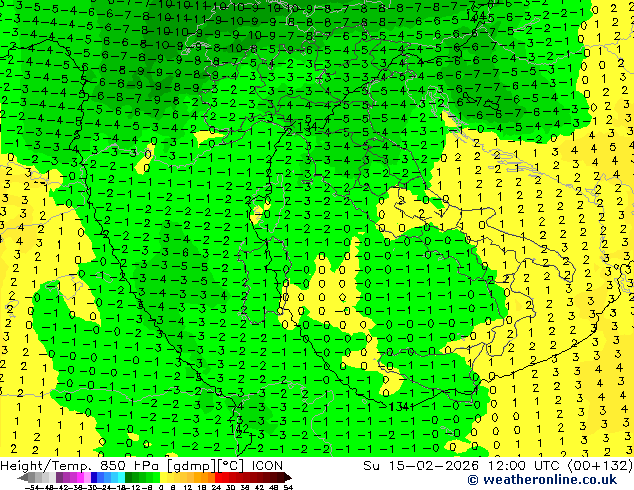Click the "142" height contour label

239,428
